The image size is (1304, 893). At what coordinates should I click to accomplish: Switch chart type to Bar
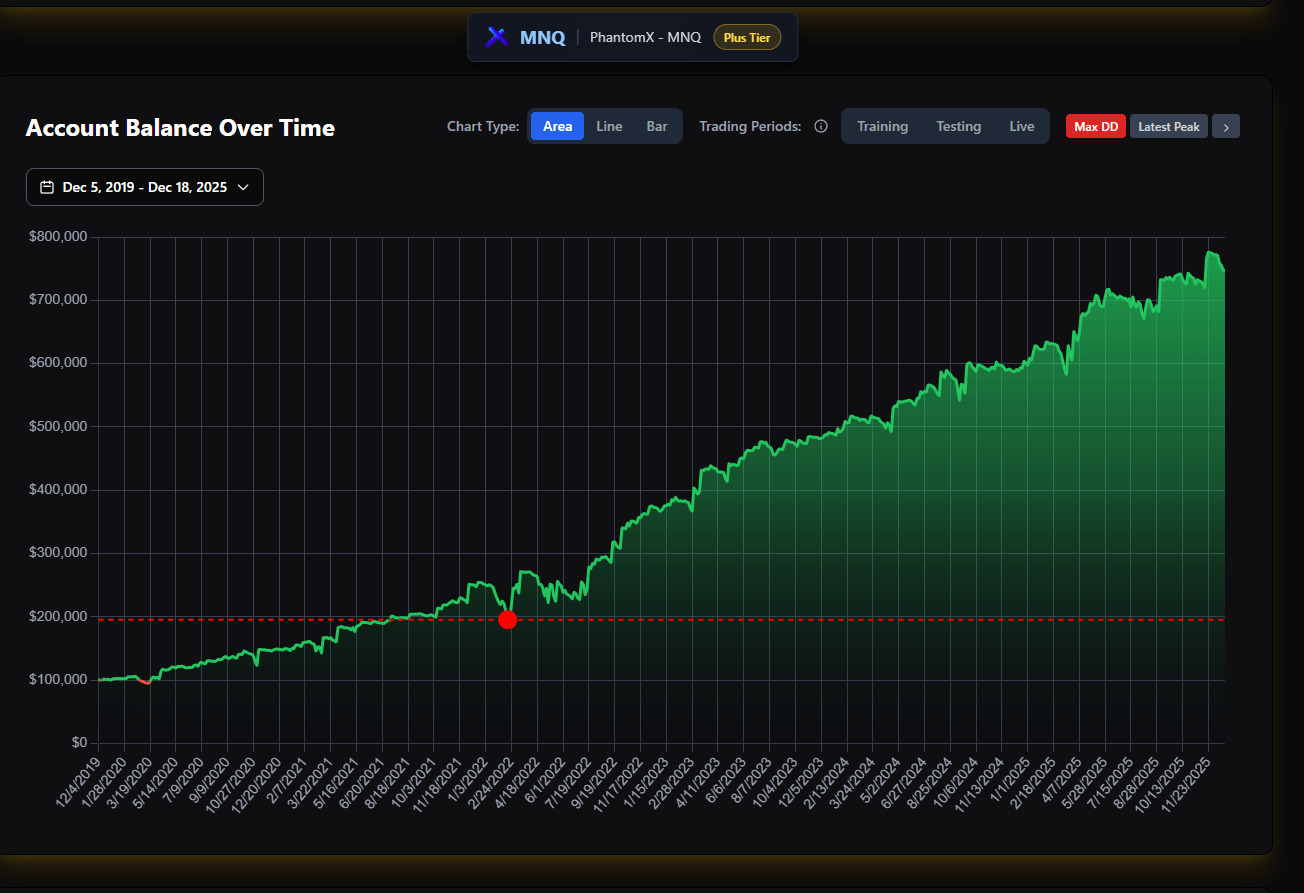tap(657, 126)
